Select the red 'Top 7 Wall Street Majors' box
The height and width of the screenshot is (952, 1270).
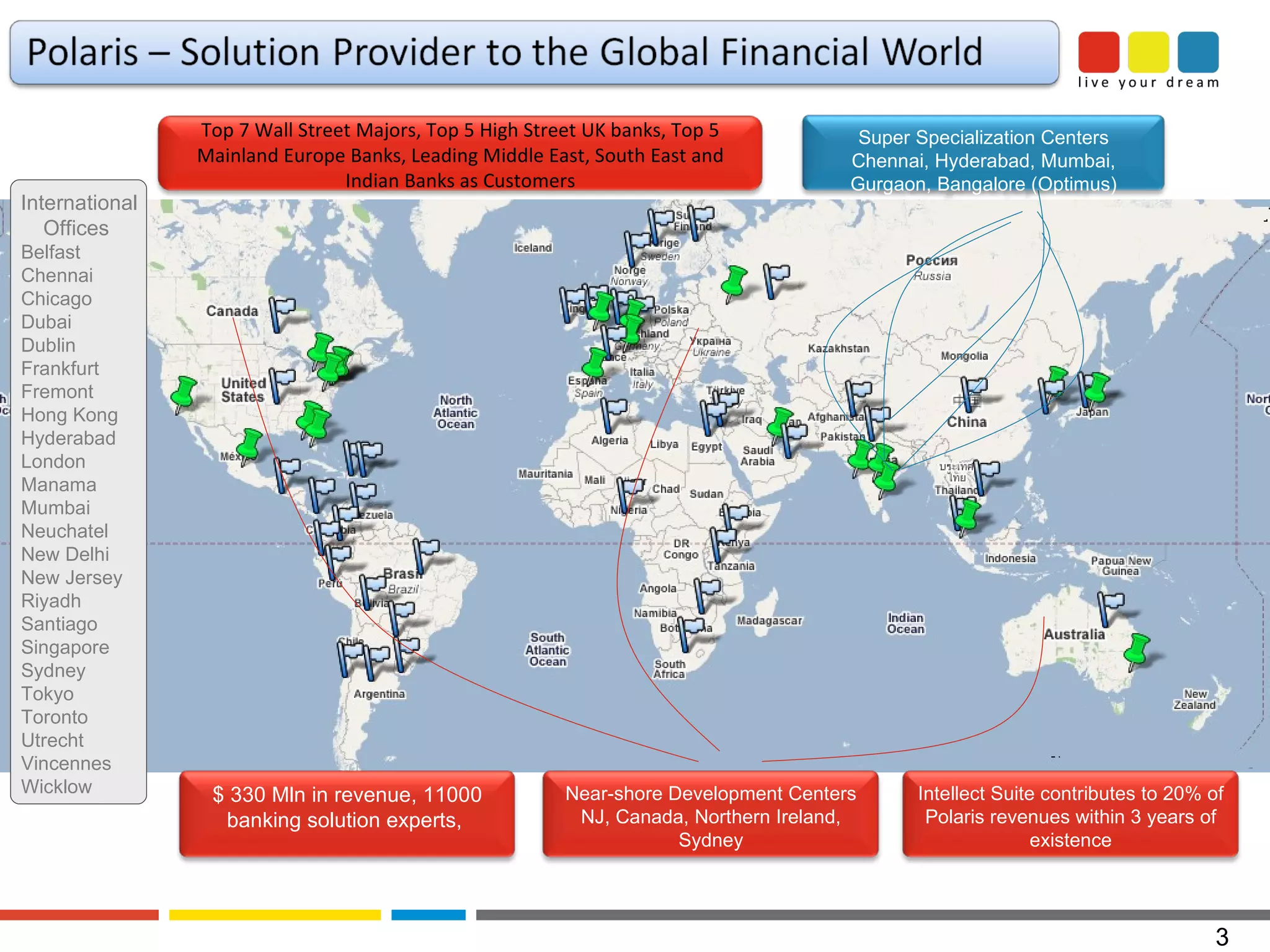(460, 153)
